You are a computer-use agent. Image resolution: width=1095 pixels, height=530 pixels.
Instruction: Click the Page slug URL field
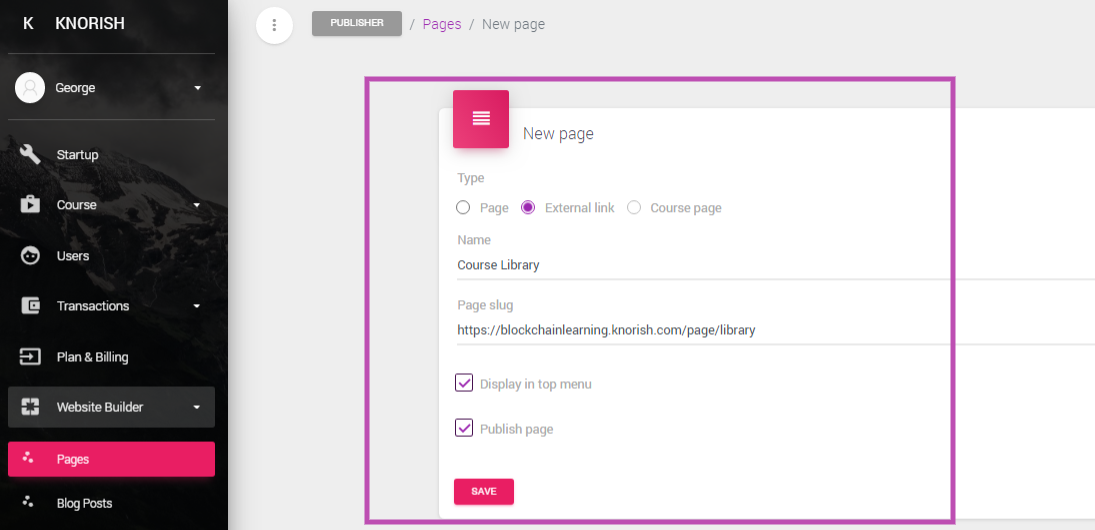[x=775, y=330]
